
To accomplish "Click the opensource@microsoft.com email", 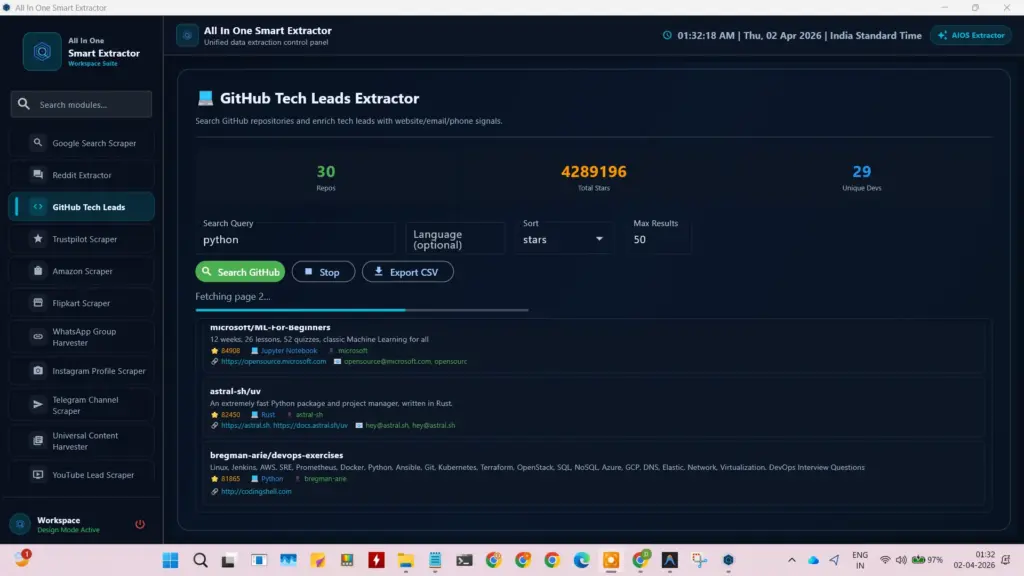I will pos(387,361).
